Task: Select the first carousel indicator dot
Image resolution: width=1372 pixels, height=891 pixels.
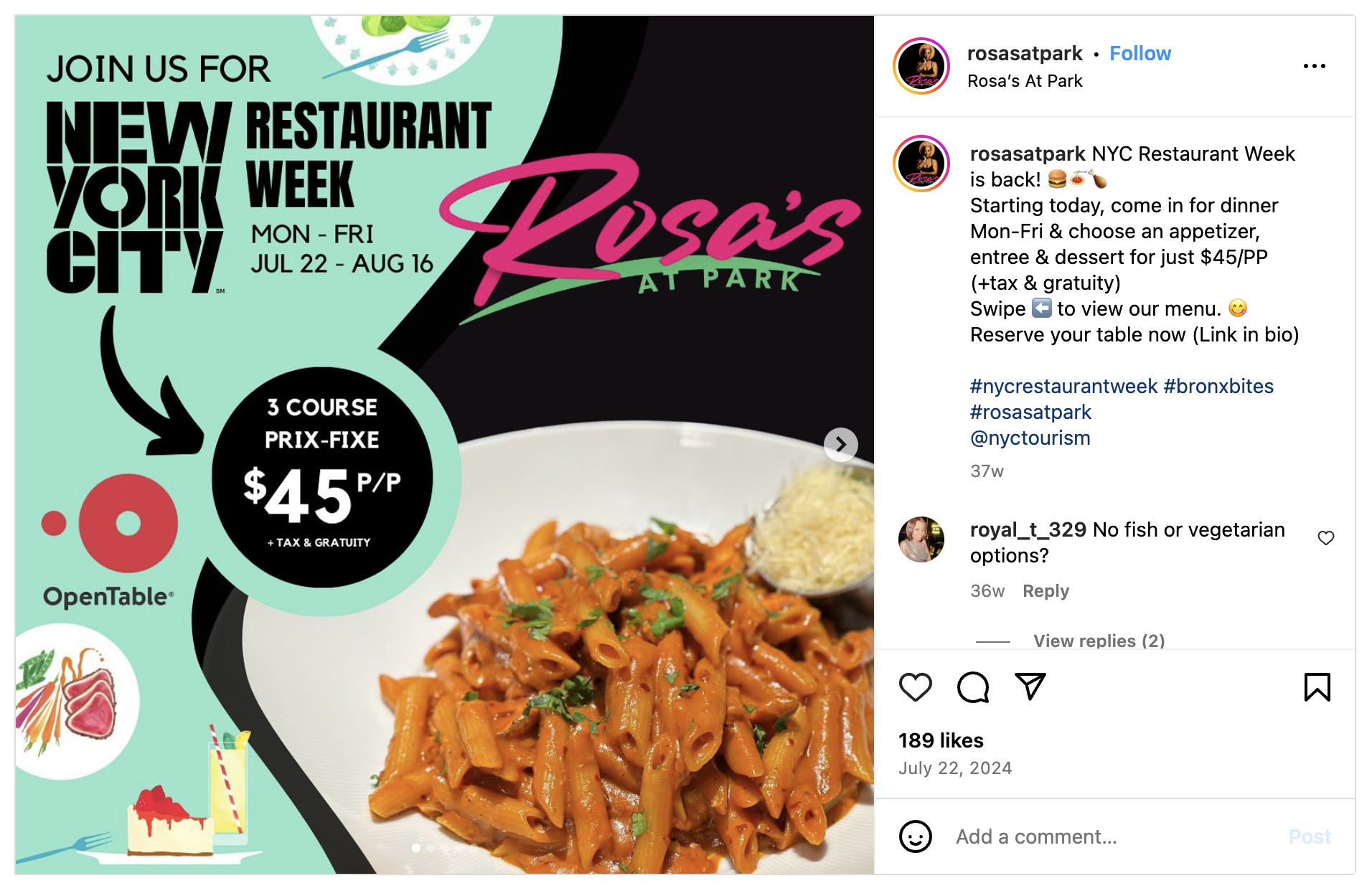Action: tap(416, 848)
